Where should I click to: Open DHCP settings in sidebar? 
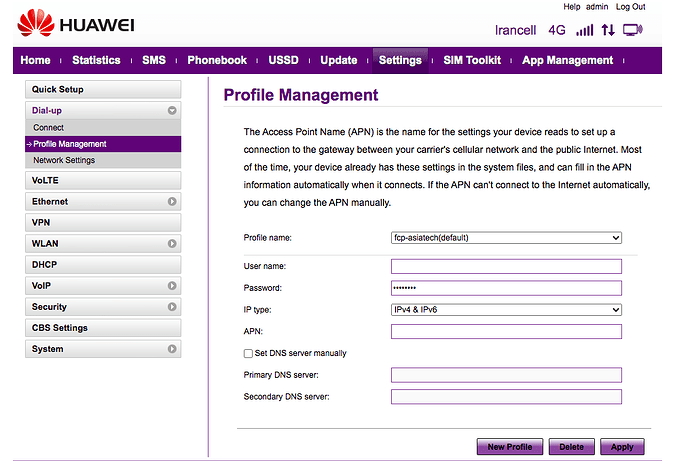[103, 265]
